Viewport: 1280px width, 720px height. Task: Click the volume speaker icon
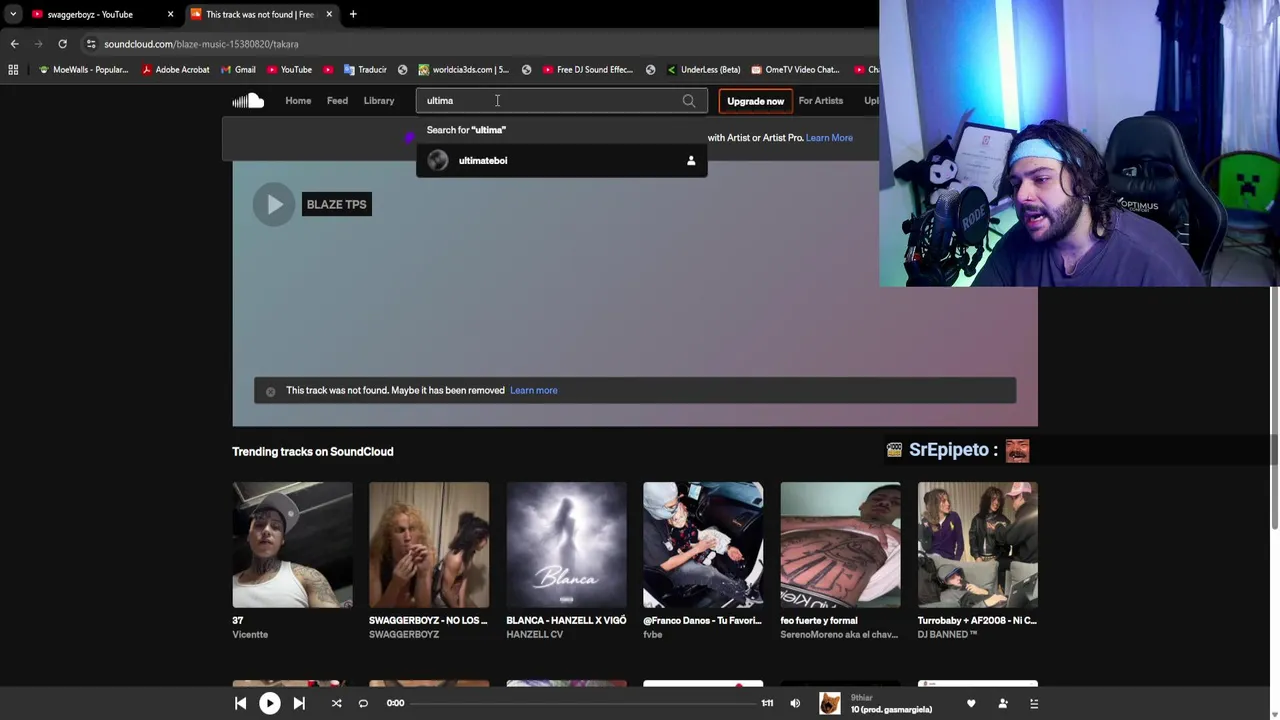tap(795, 703)
